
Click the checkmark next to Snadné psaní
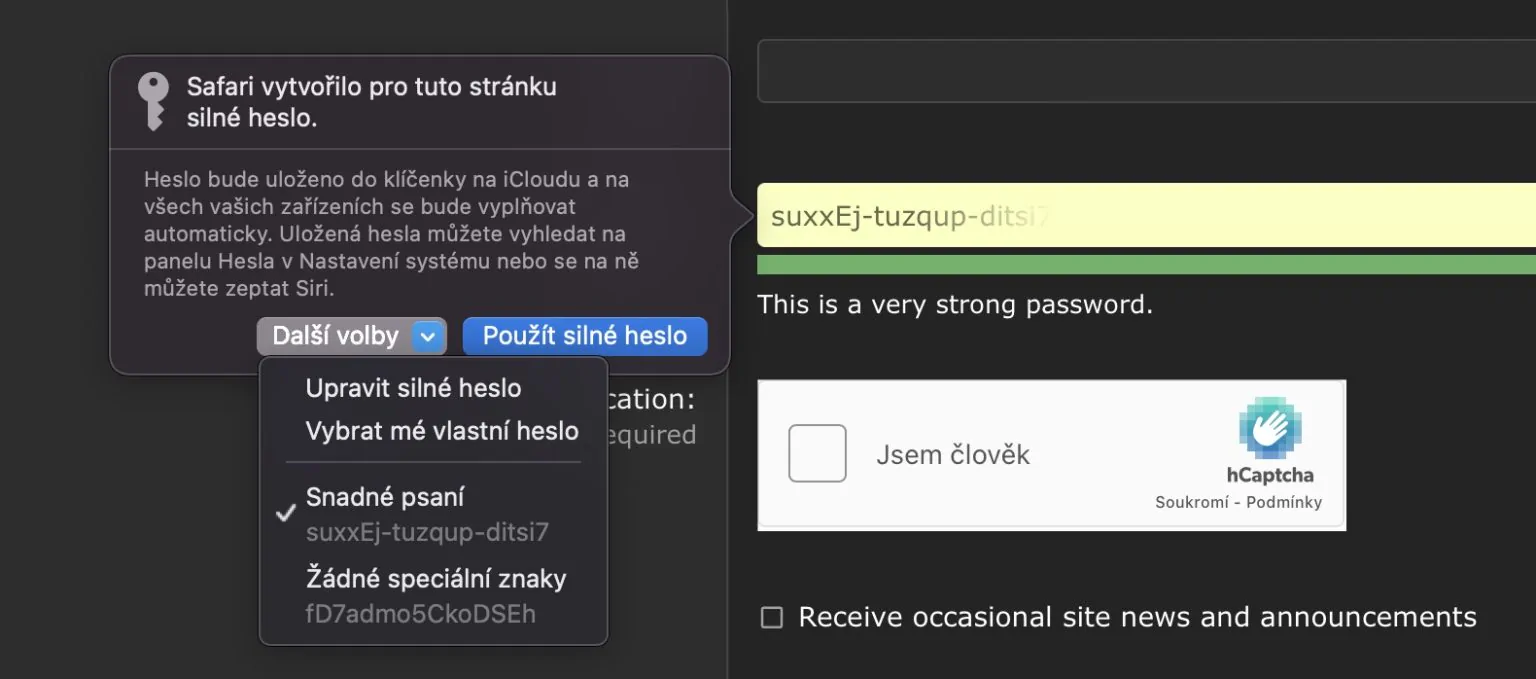click(x=286, y=513)
